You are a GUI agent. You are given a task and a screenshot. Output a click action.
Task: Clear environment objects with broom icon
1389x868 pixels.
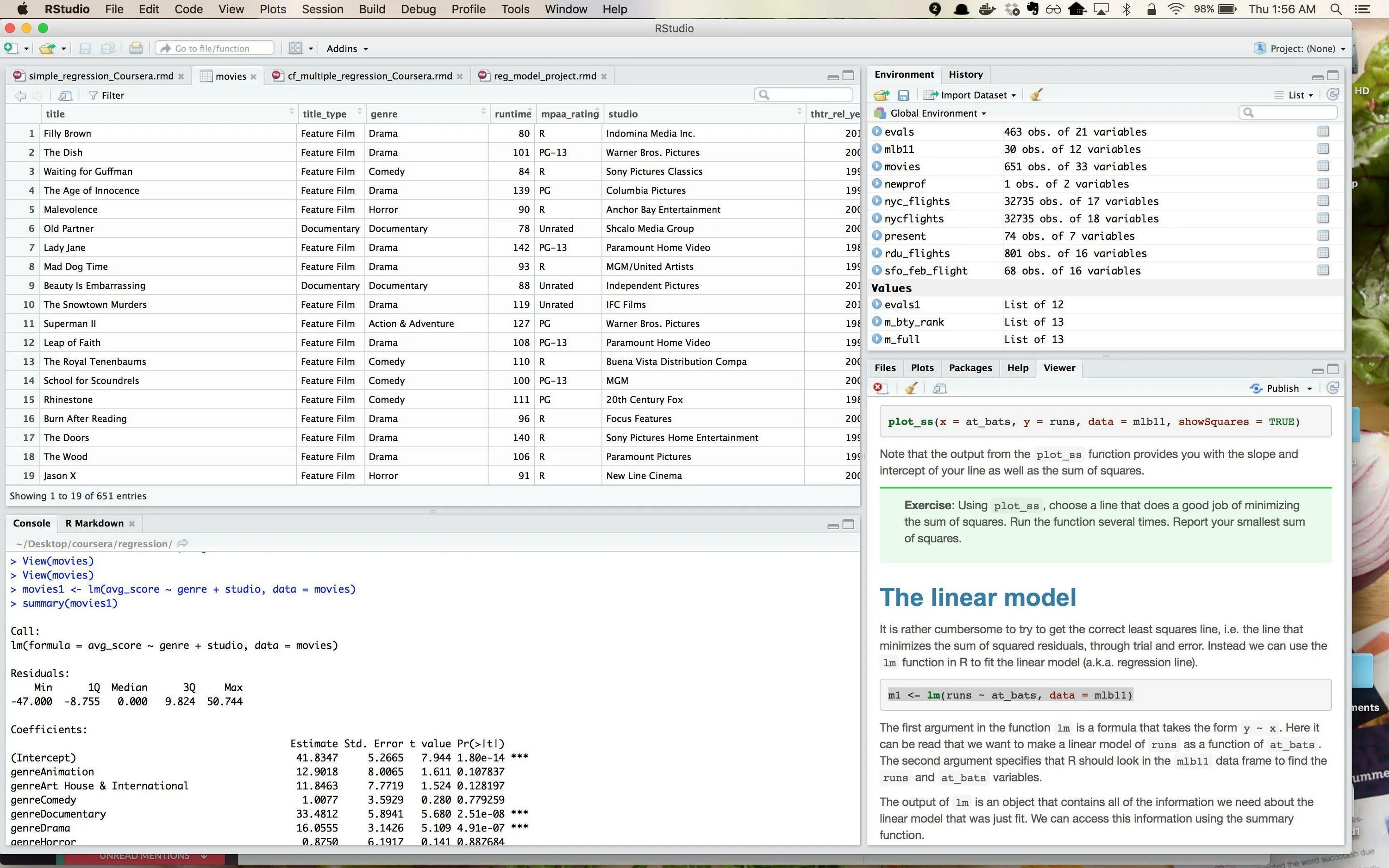1036,95
